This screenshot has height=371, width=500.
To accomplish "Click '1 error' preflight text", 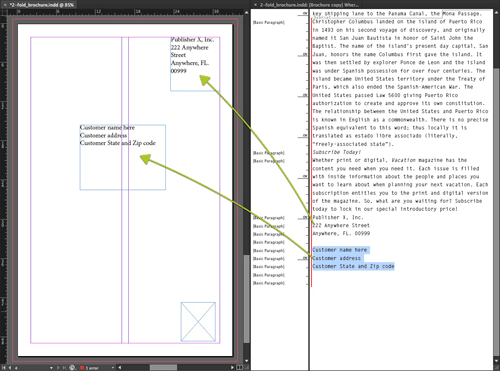I will click(x=92, y=368).
